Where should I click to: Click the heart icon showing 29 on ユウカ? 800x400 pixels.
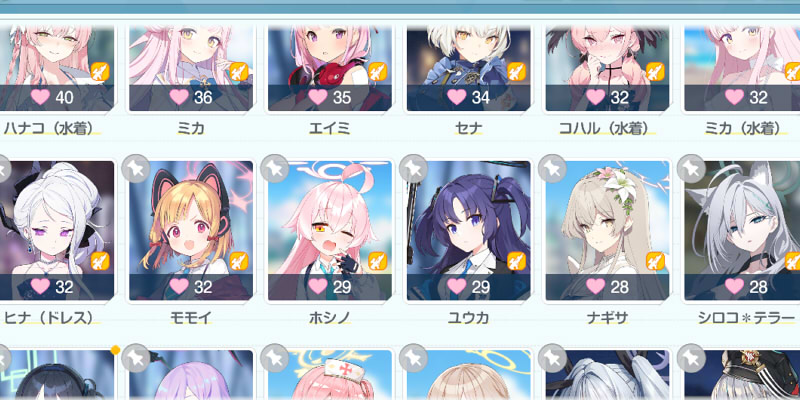pos(457,286)
